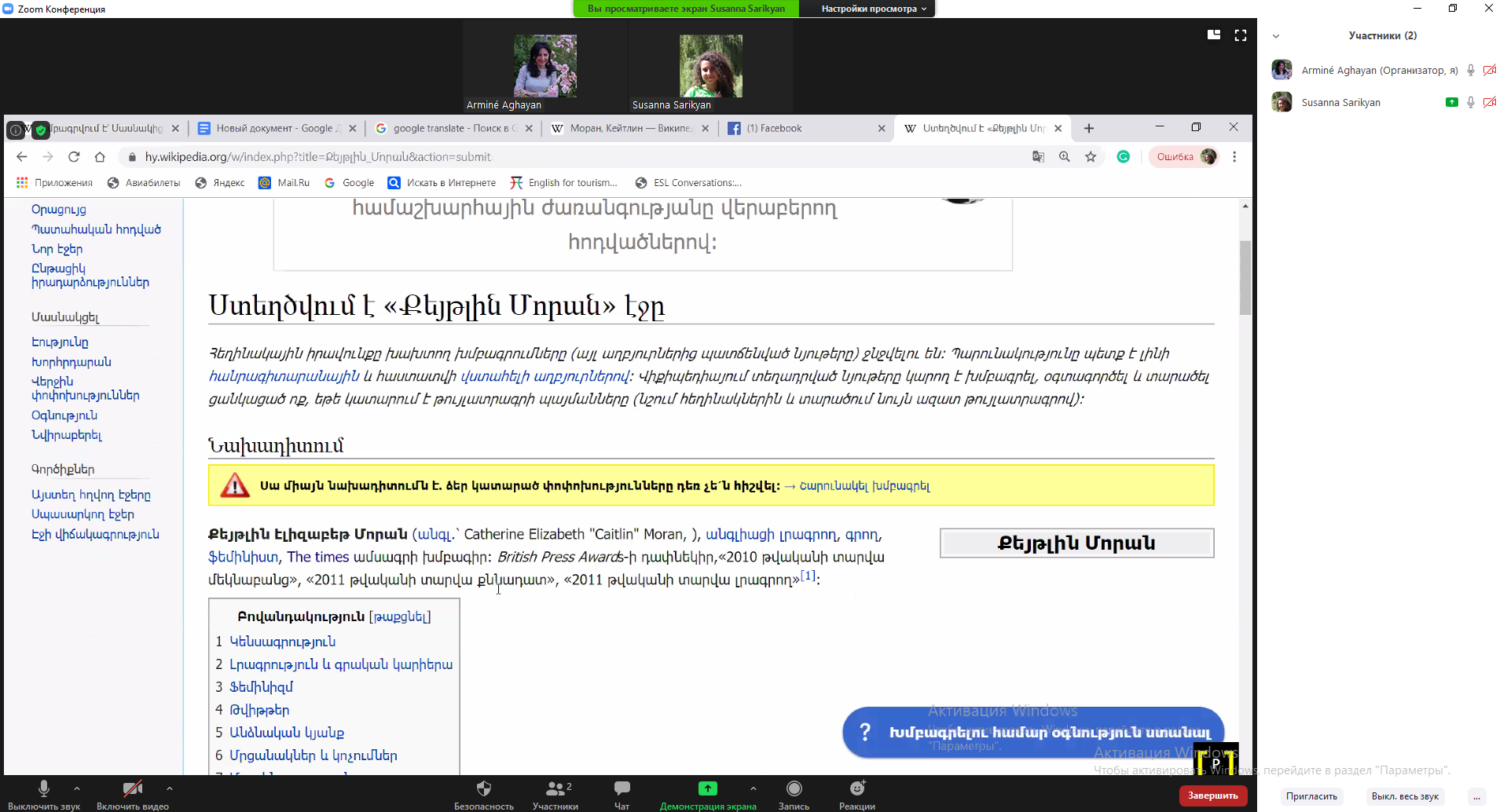Expand video options arrow next to camera

[x=170, y=788]
